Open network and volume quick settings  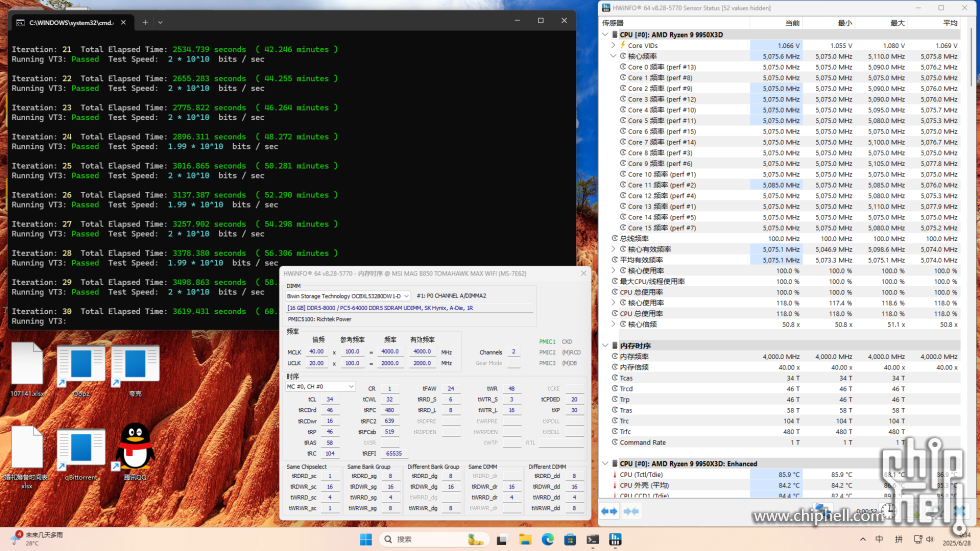923,539
